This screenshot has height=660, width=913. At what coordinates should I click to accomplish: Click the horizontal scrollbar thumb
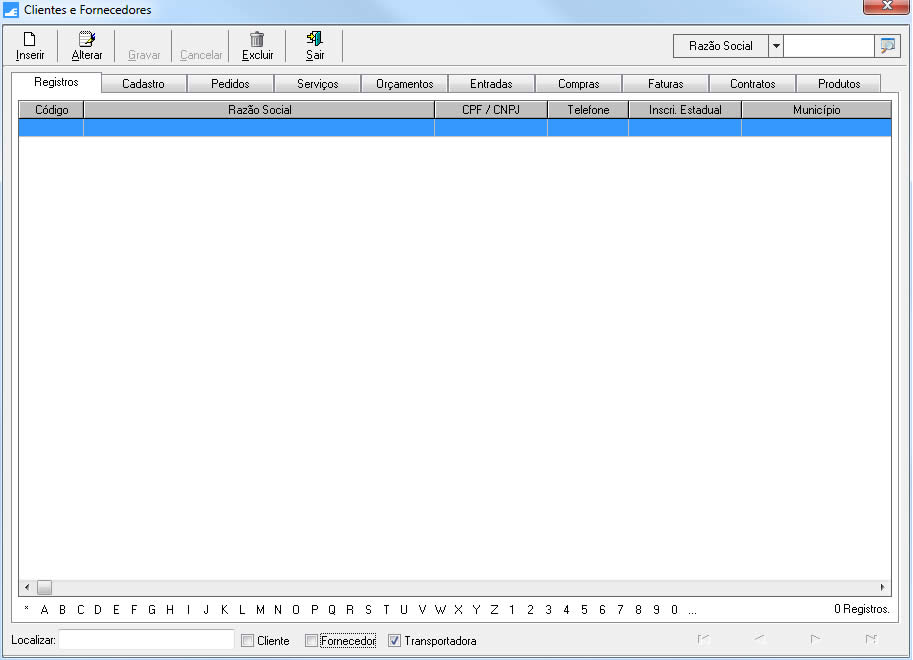[44, 587]
